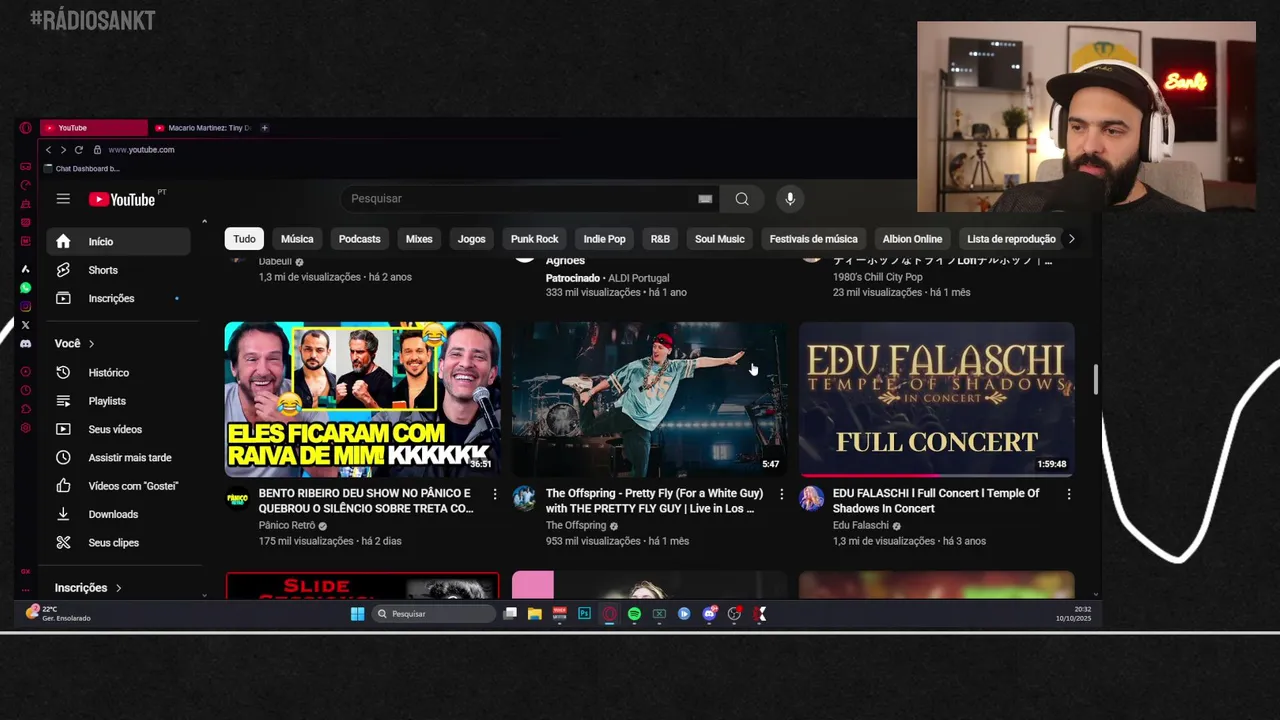Open Seus vídeos in sidebar

(x=118, y=429)
